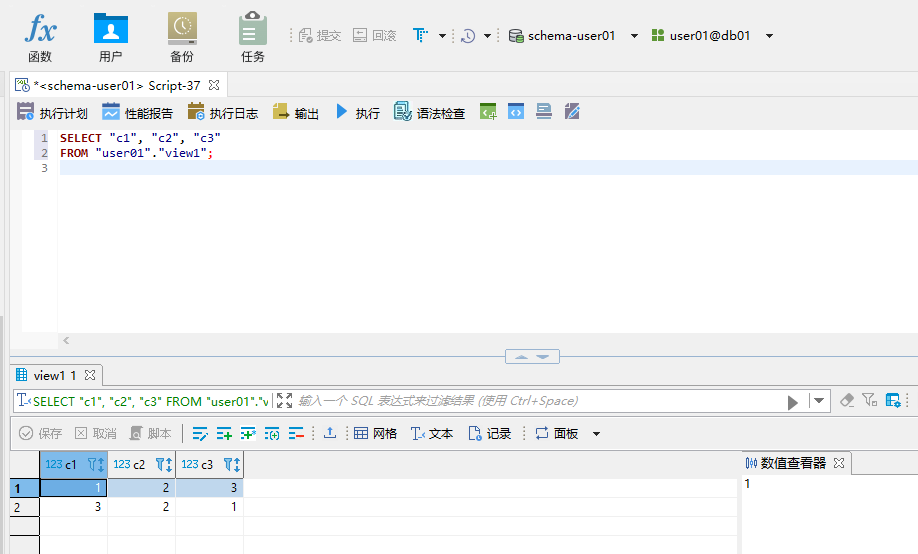Open the 备份 (backup) tool
The width and height of the screenshot is (918, 554).
click(x=182, y=37)
